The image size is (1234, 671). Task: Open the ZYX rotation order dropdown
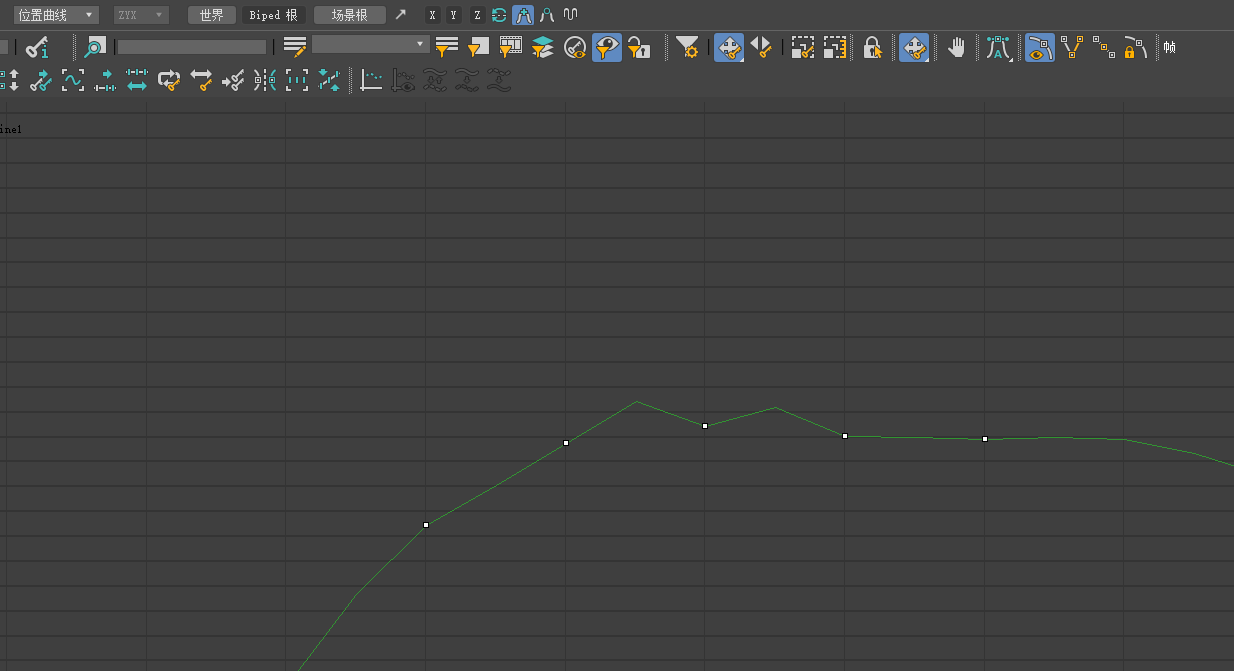pyautogui.click(x=140, y=15)
